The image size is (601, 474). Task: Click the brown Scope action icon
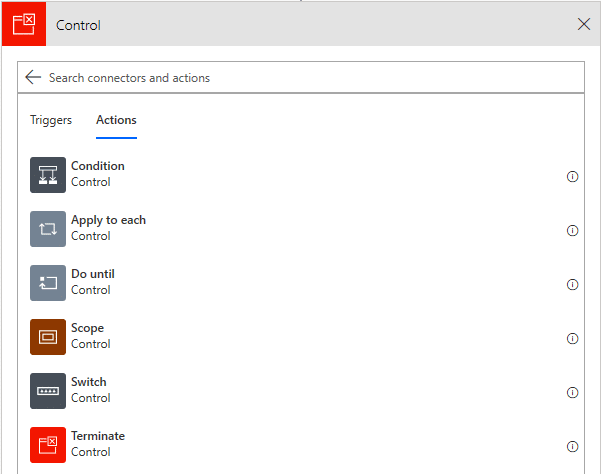48,337
